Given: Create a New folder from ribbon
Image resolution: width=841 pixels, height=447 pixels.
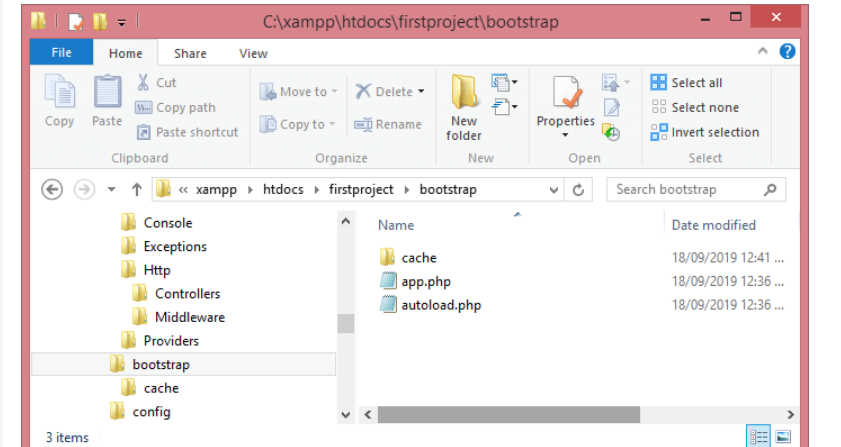Looking at the screenshot, I should click(x=464, y=95).
